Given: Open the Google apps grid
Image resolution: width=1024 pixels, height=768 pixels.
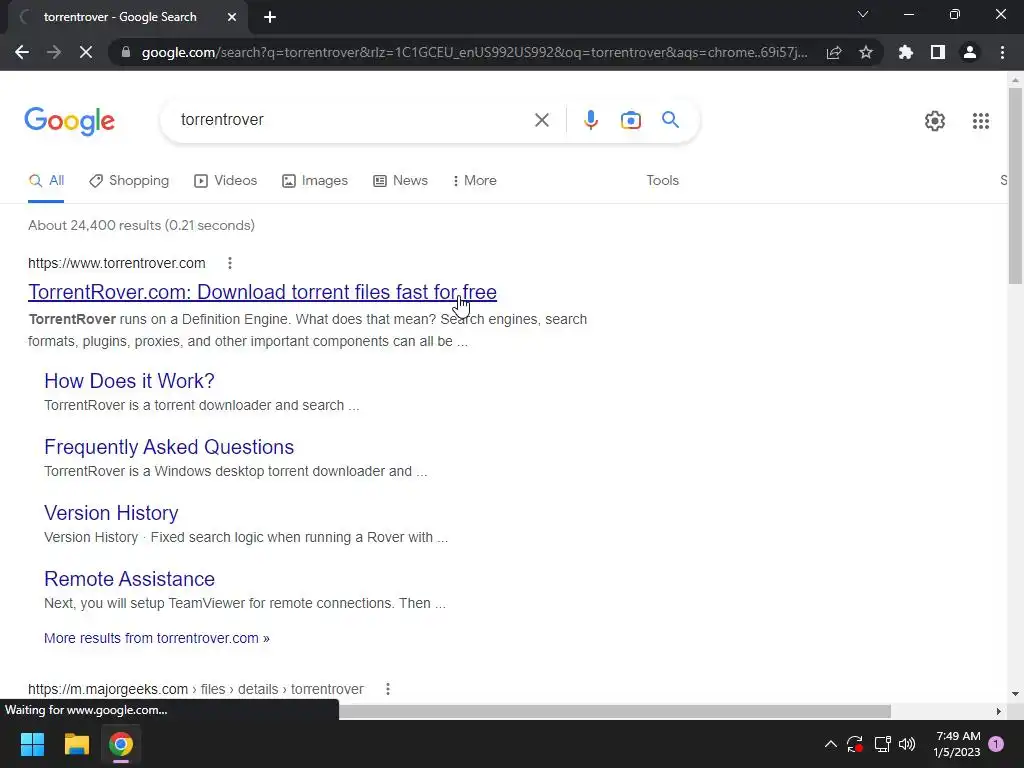Looking at the screenshot, I should (x=980, y=121).
